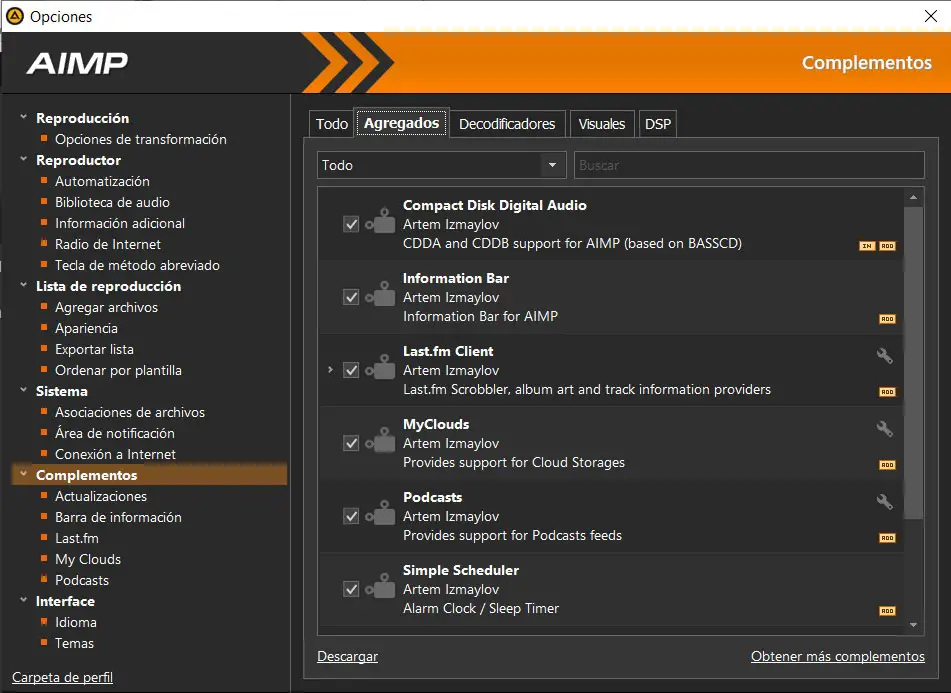The image size is (951, 693).
Task: Click the Descargar link
Action: (x=347, y=657)
